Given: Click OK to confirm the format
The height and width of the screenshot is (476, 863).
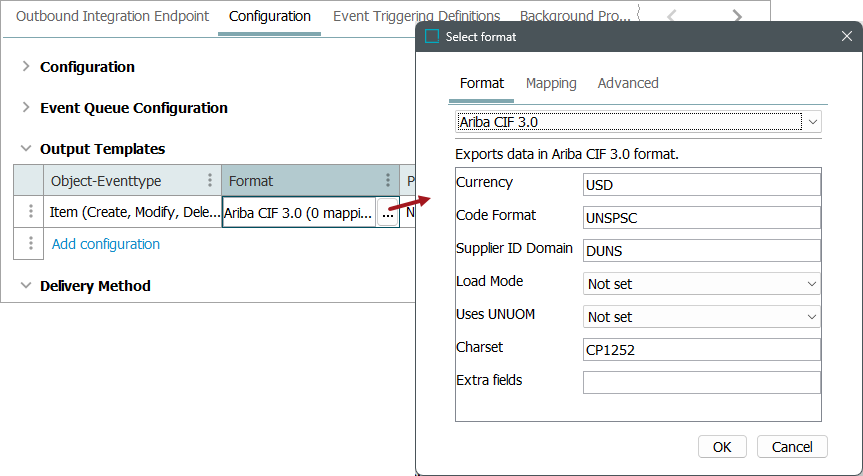Looking at the screenshot, I should click(x=722, y=447).
